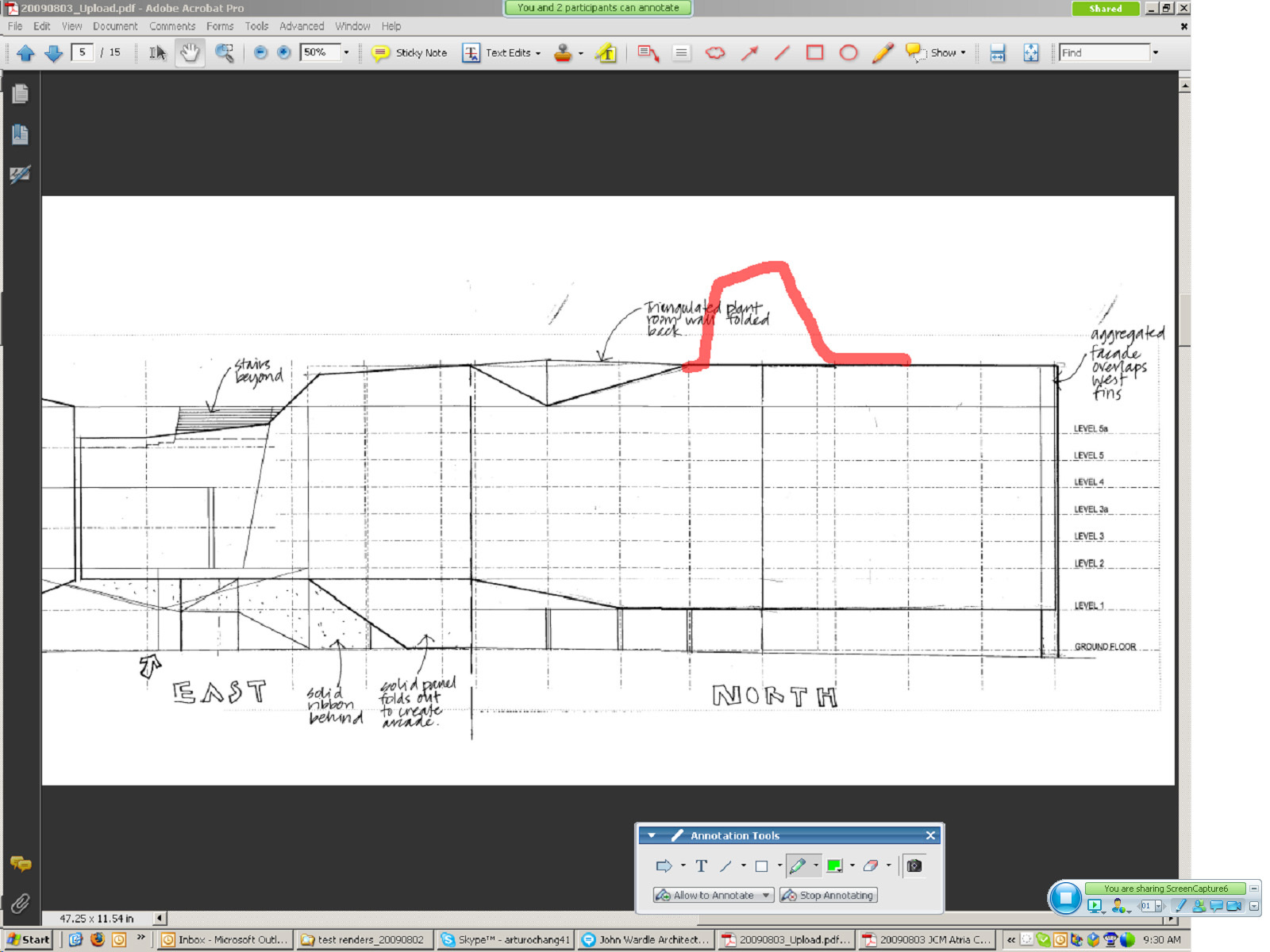
Task: Select the Callout tool
Action: pyautogui.click(x=648, y=53)
